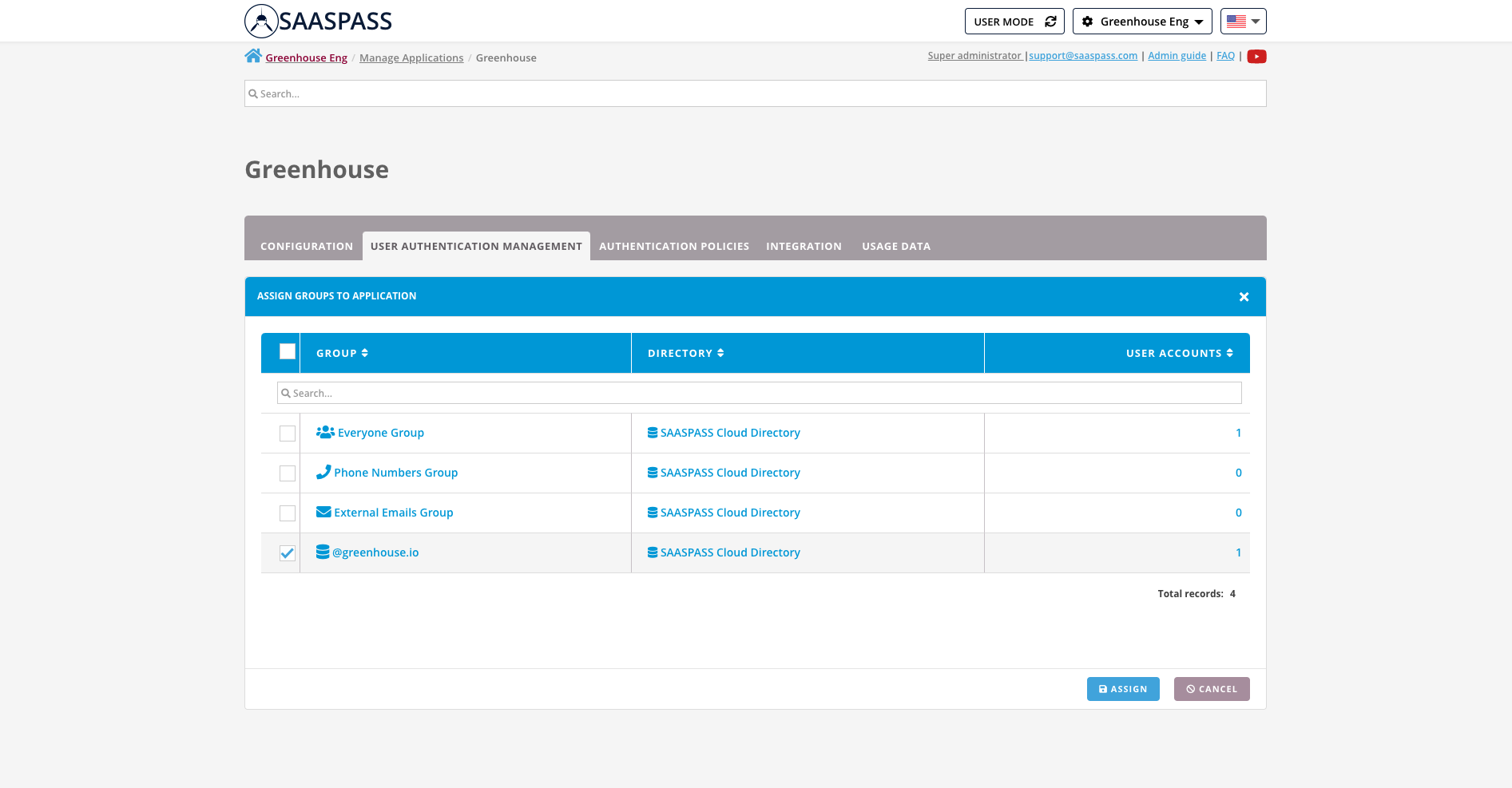
Task: Switch using the User Mode button
Action: click(1014, 22)
